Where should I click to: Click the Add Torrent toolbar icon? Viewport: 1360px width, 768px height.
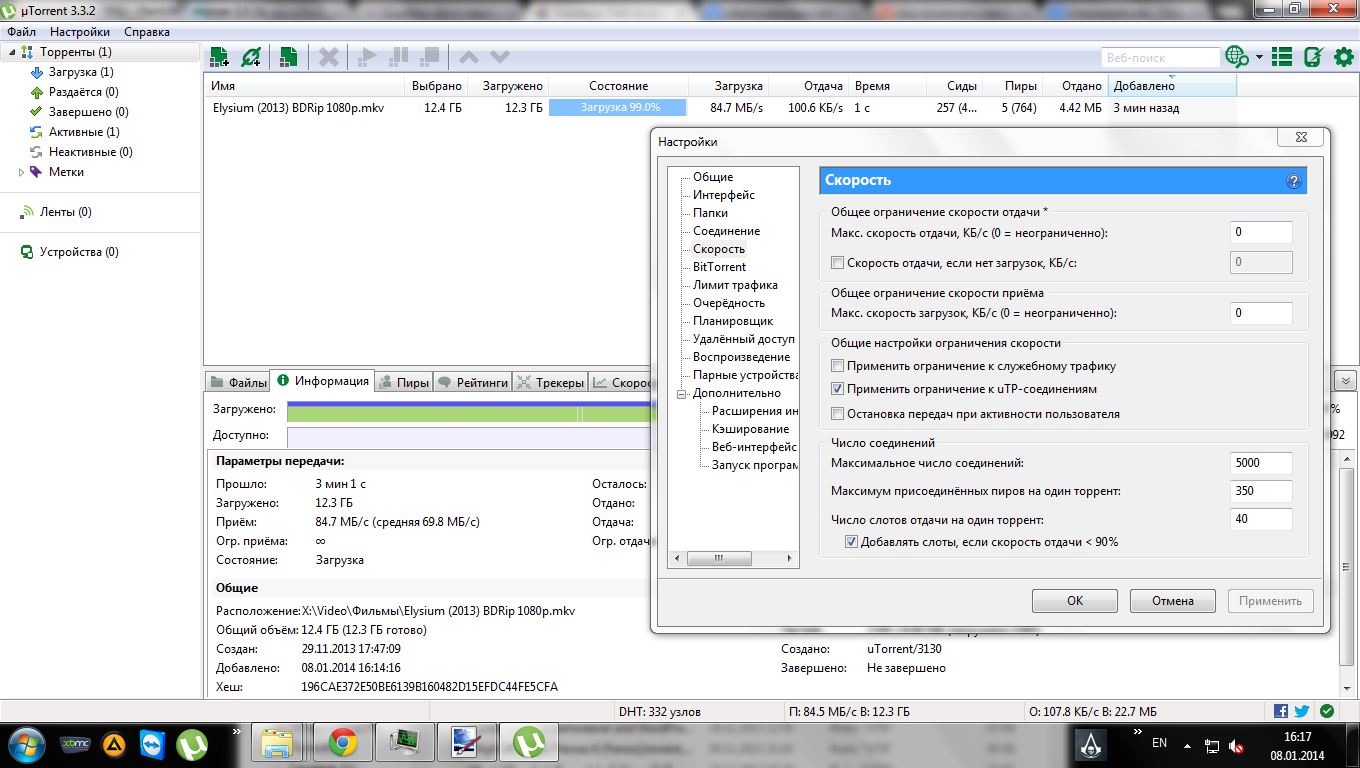(x=219, y=56)
